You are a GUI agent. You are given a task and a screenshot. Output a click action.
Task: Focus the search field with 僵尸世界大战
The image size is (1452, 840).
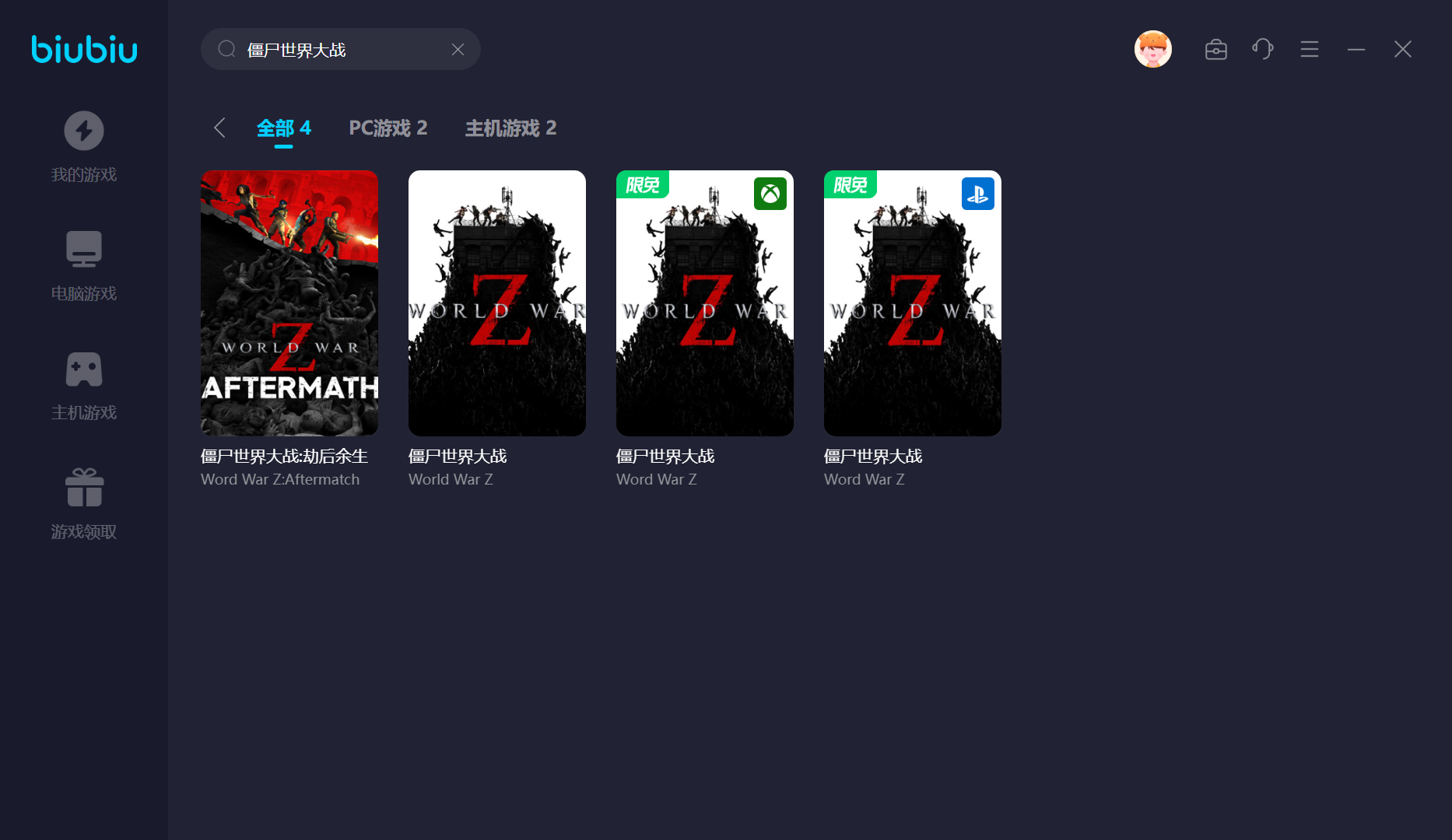[340, 49]
